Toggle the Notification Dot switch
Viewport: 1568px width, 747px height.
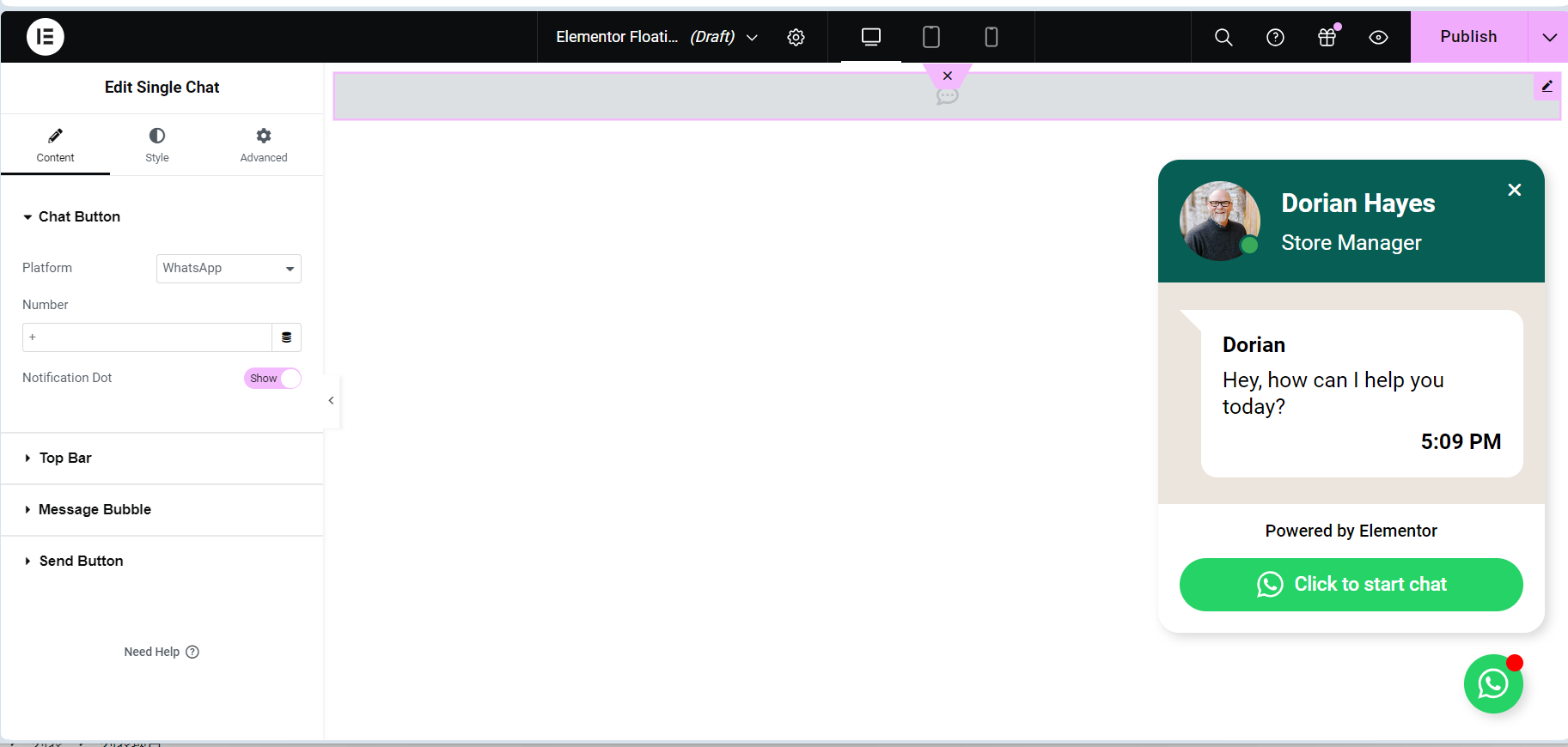point(272,379)
